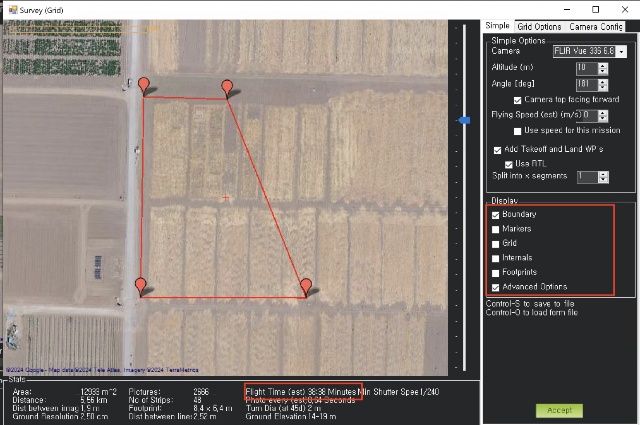Click the top-right boundary waypoint marker
Screen dimensions: 640x425
228,88
